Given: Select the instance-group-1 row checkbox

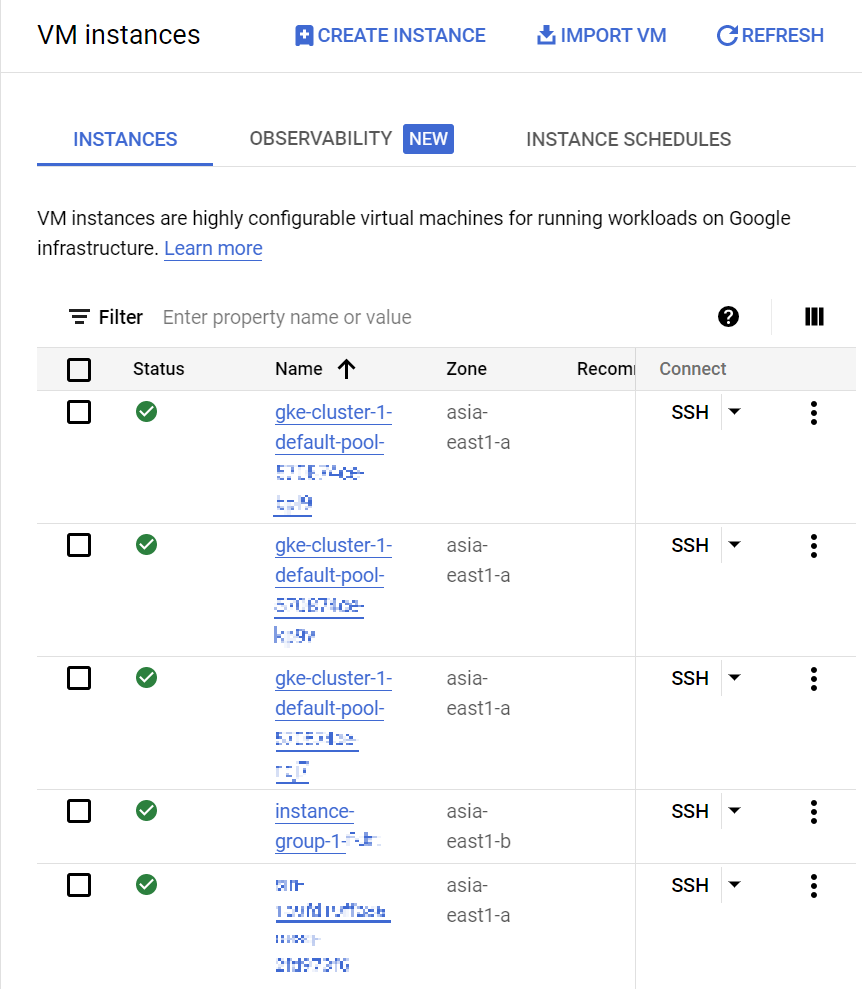Looking at the screenshot, I should (x=79, y=811).
